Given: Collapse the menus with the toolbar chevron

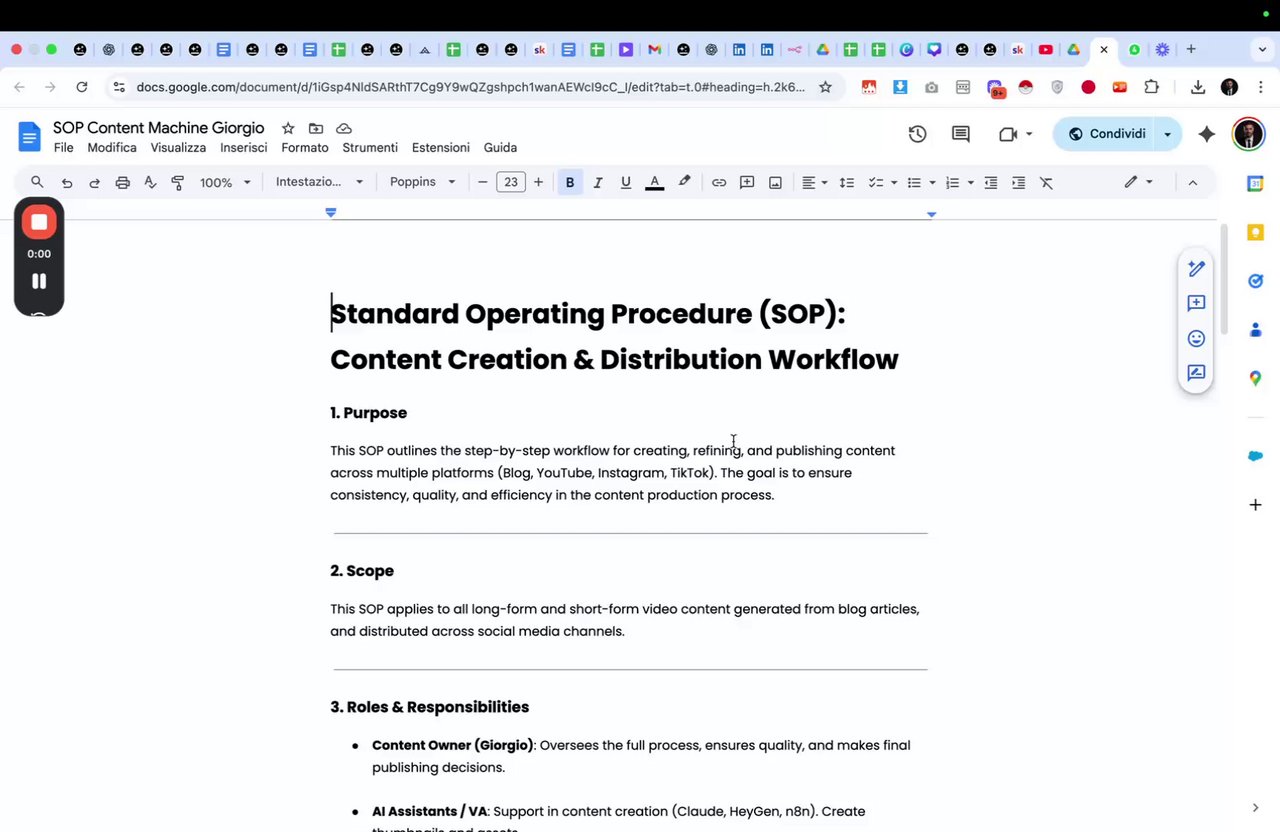Looking at the screenshot, I should point(1192,182).
